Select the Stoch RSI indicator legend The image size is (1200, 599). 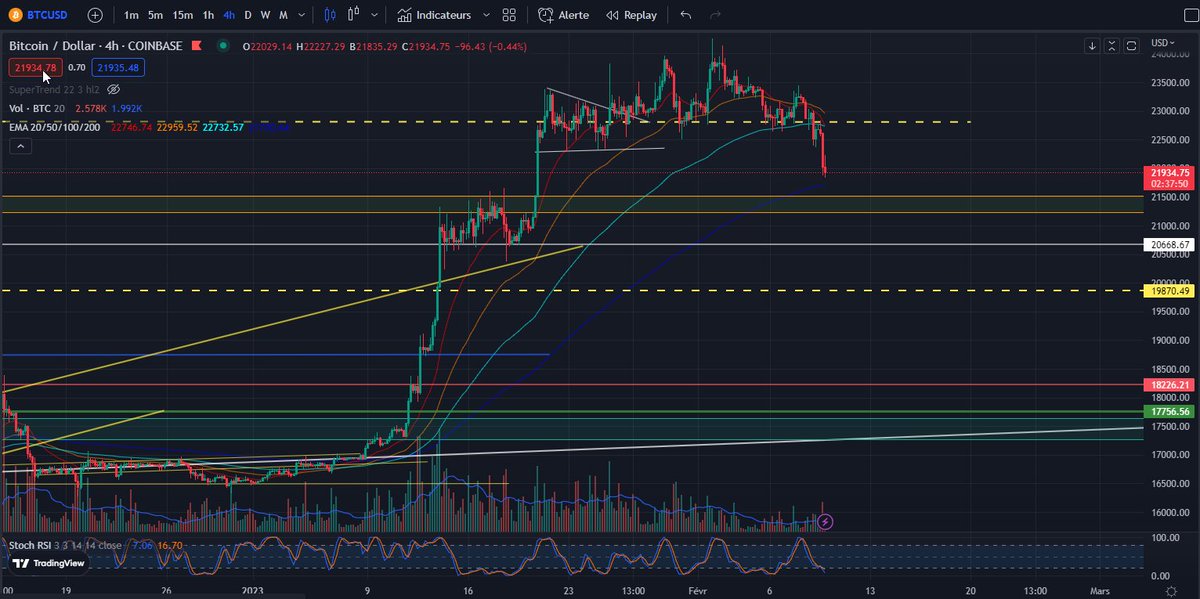(64, 545)
